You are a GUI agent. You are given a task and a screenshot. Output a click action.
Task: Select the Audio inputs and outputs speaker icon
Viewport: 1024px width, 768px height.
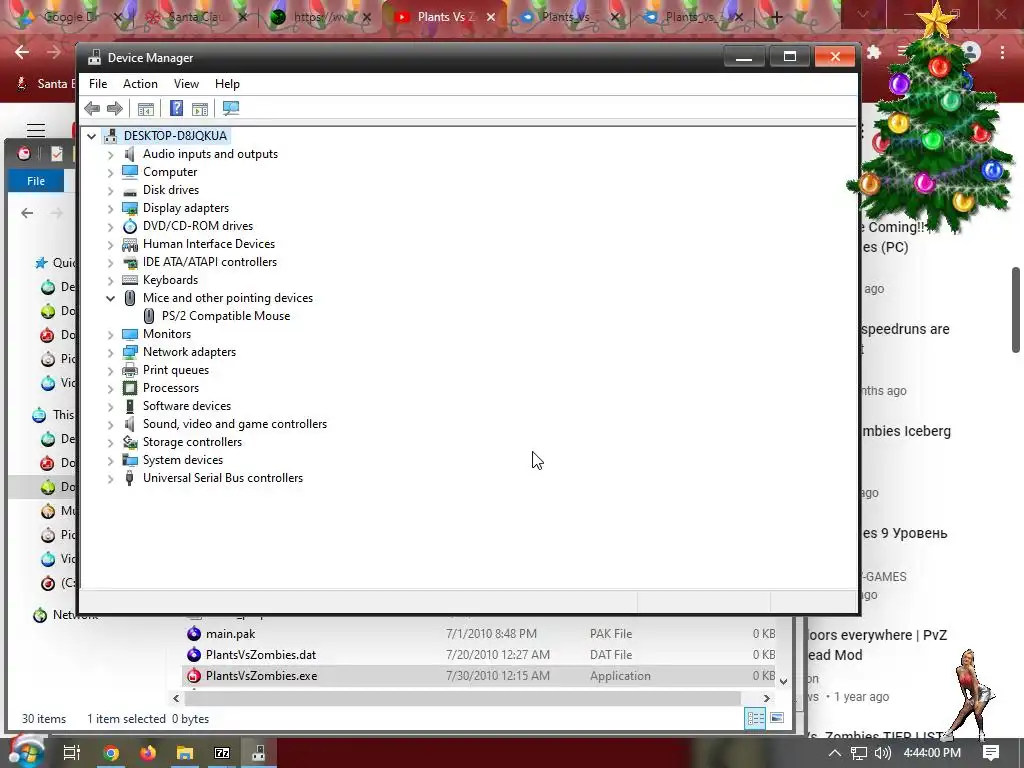click(130, 154)
